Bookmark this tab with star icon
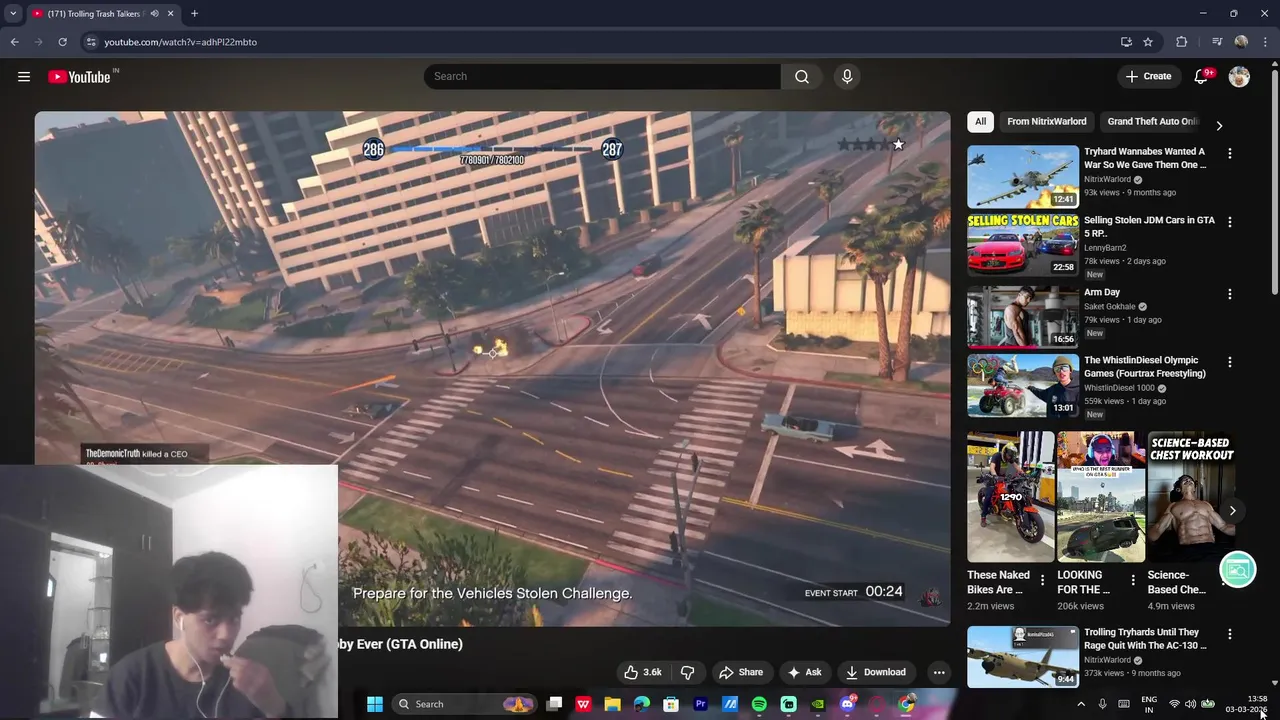Screen dimensions: 1280x720 [1148, 42]
